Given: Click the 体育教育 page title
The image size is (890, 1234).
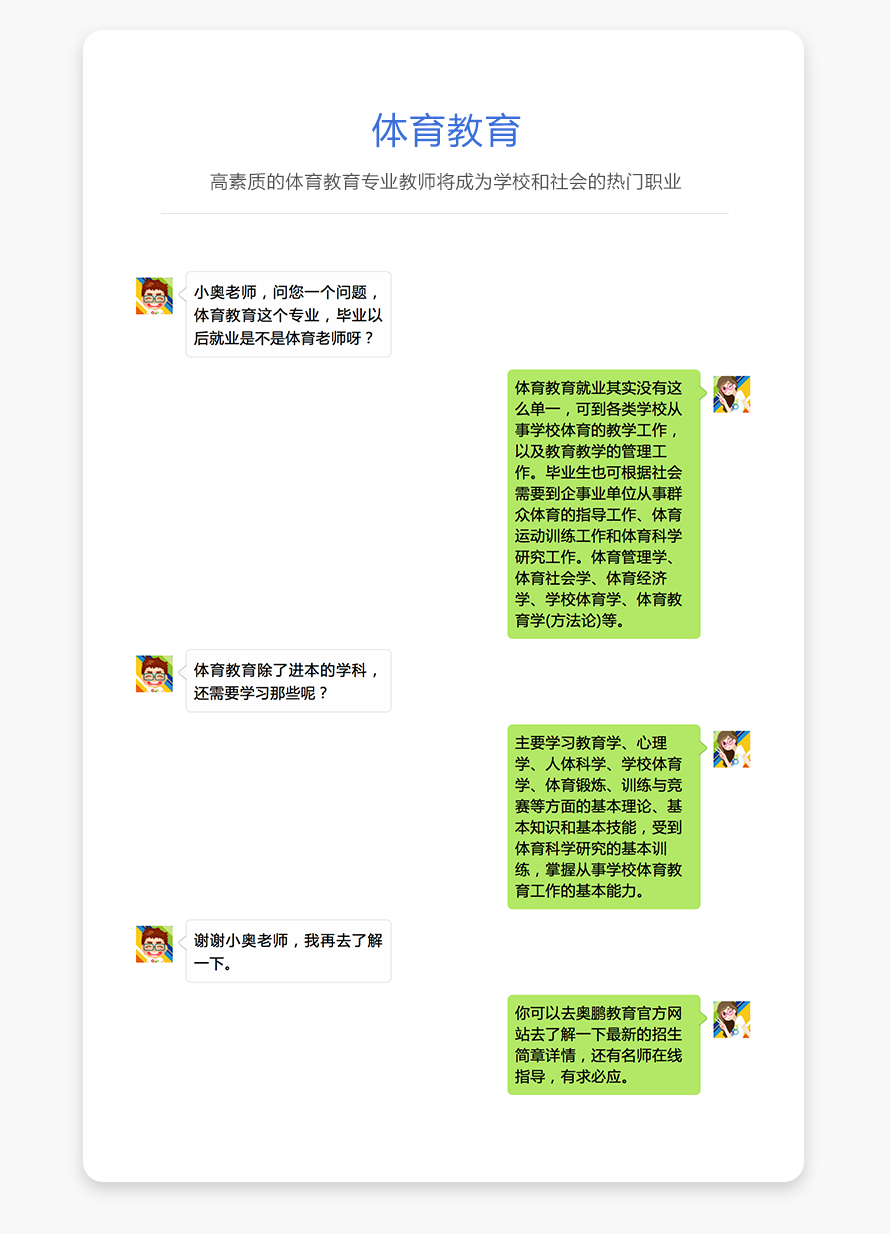Looking at the screenshot, I should 446,131.
